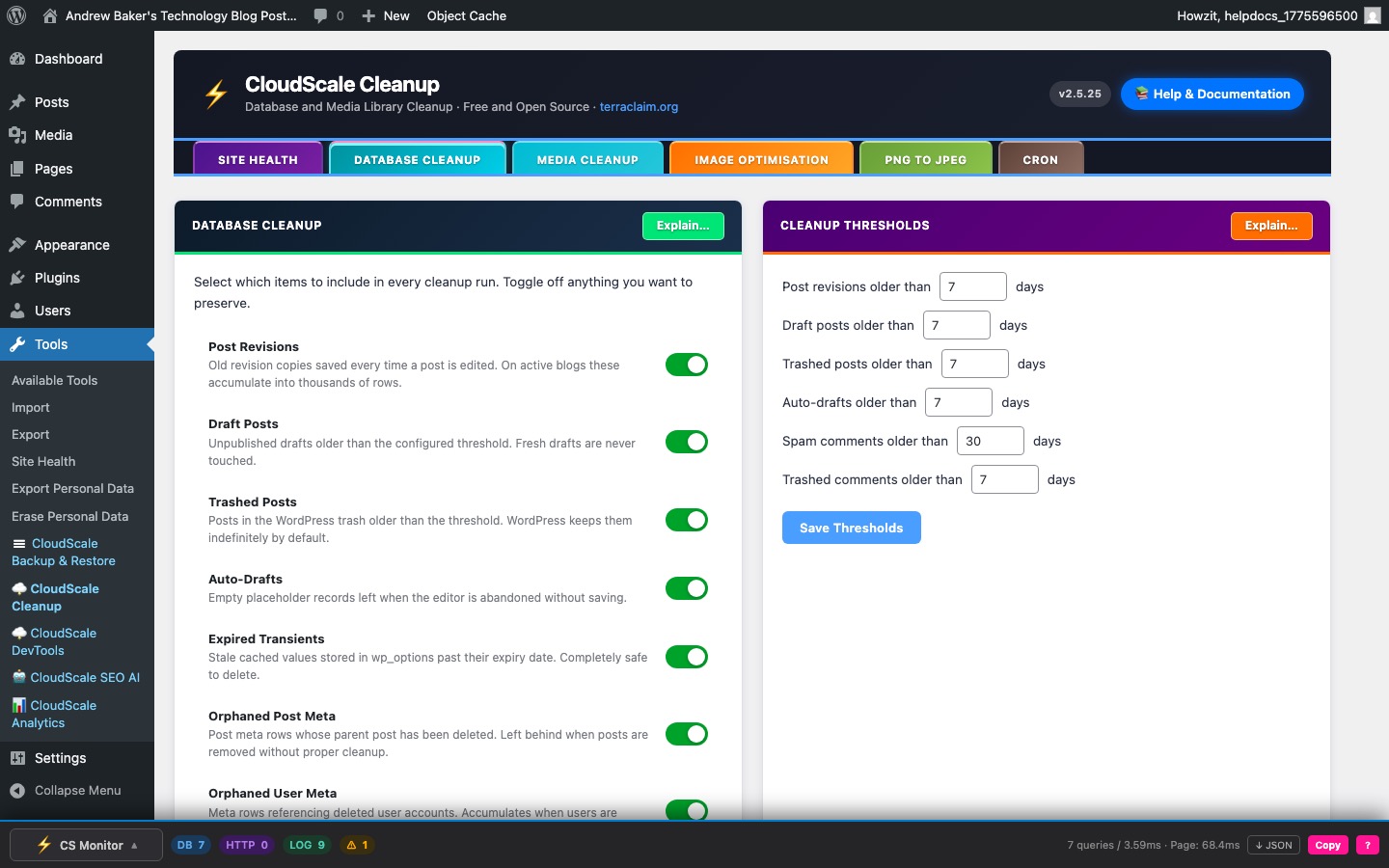1389x868 pixels.
Task: Turn off the Trashed Posts toggle
Action: click(686, 520)
